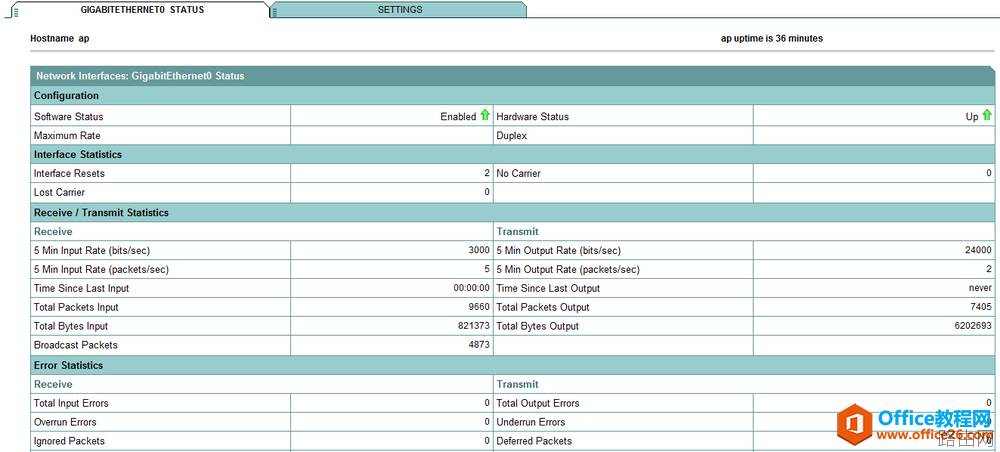Click the 'Enabled' status value
Image resolution: width=1000 pixels, height=452 pixels.
pos(458,117)
